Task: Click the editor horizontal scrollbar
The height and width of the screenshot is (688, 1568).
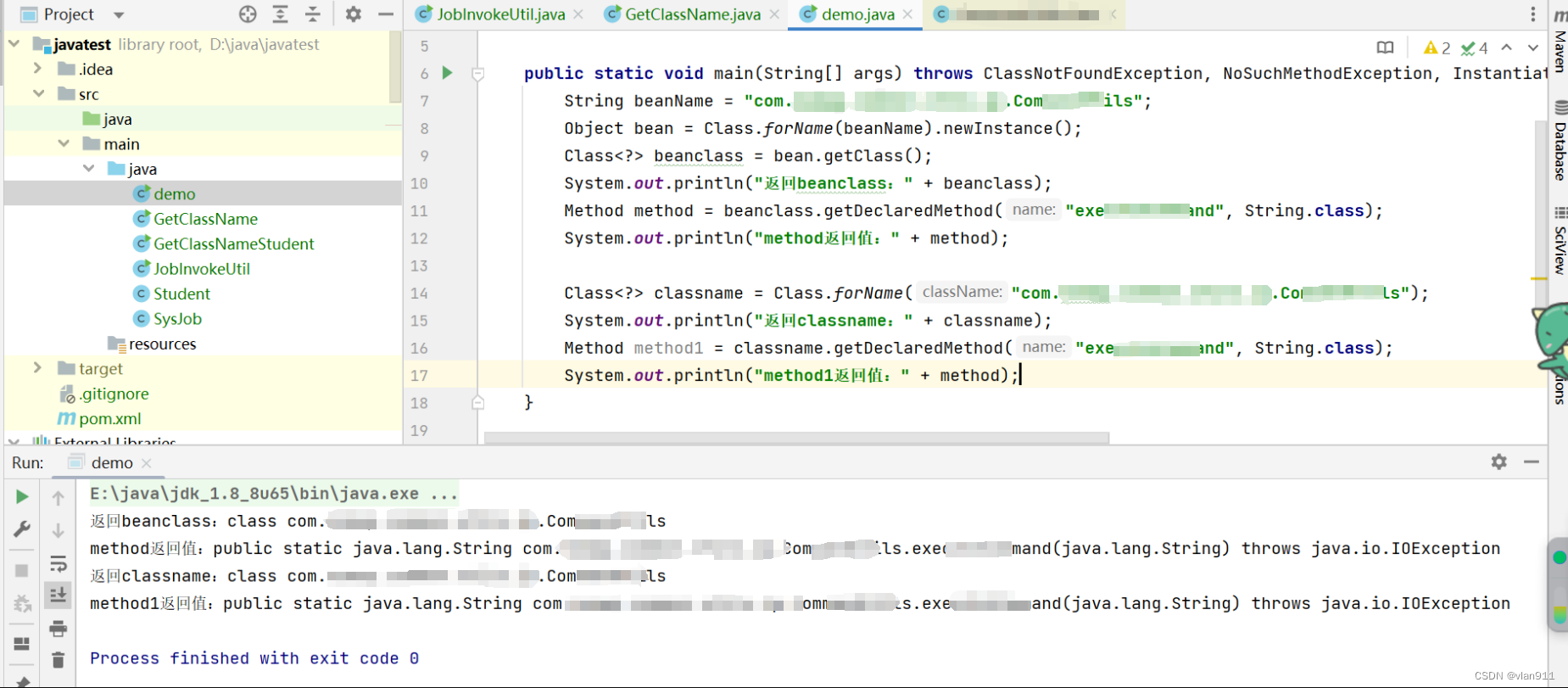Action: 796,438
